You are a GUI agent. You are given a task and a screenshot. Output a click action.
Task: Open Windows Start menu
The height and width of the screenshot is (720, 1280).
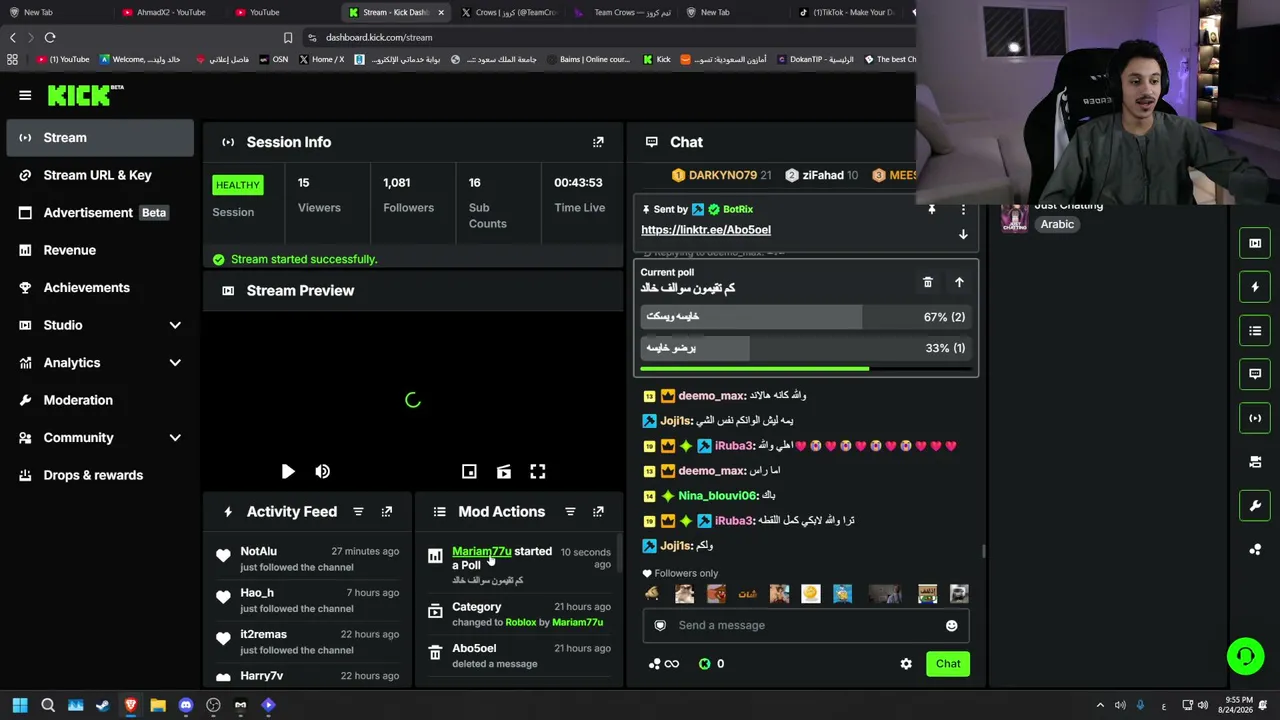20,705
